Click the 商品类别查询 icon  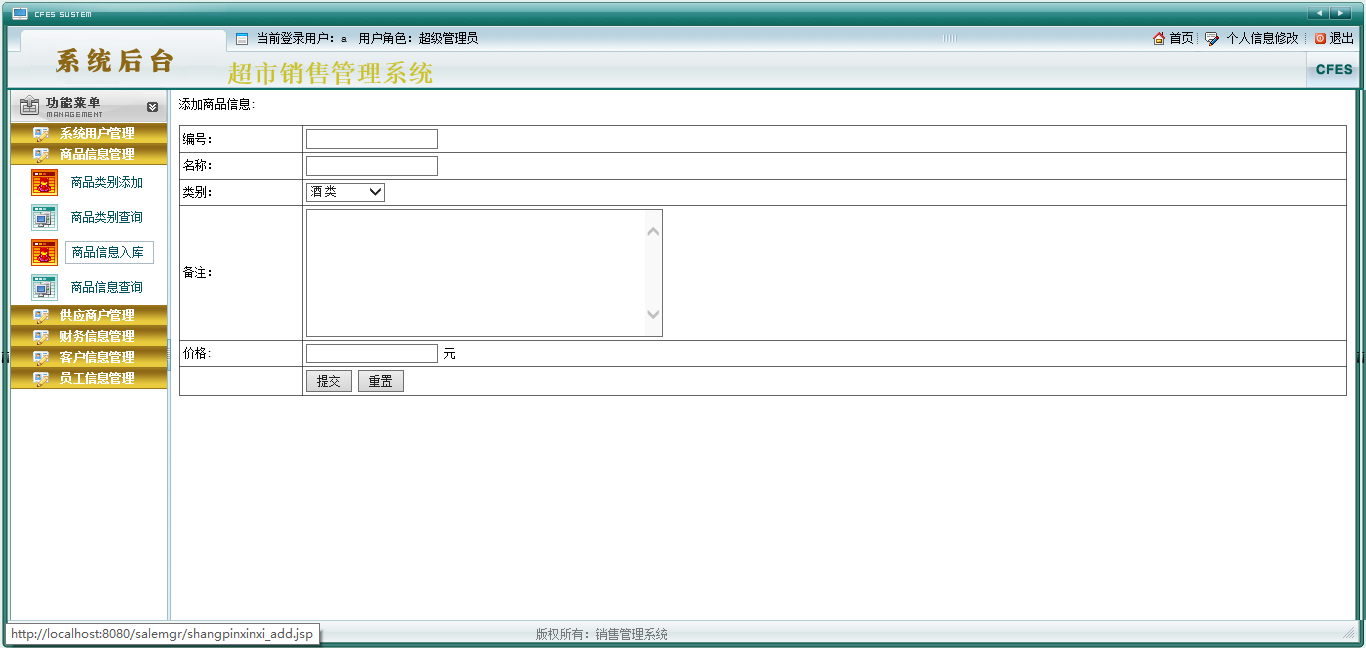[44, 217]
